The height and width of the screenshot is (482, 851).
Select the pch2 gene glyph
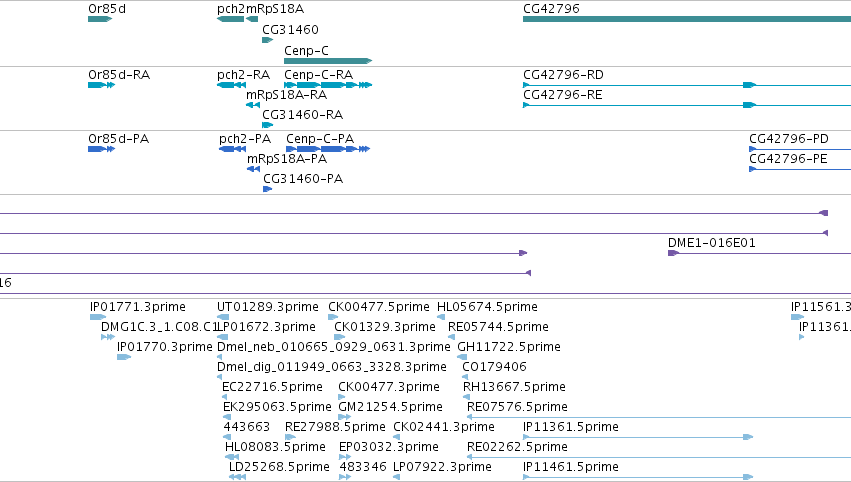click(230, 19)
